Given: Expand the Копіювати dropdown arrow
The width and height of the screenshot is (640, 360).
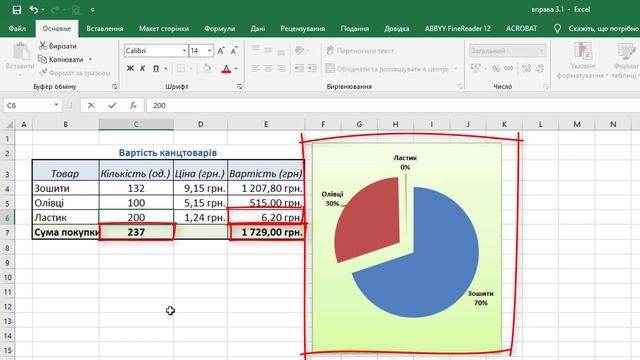Looking at the screenshot, I should coord(90,60).
